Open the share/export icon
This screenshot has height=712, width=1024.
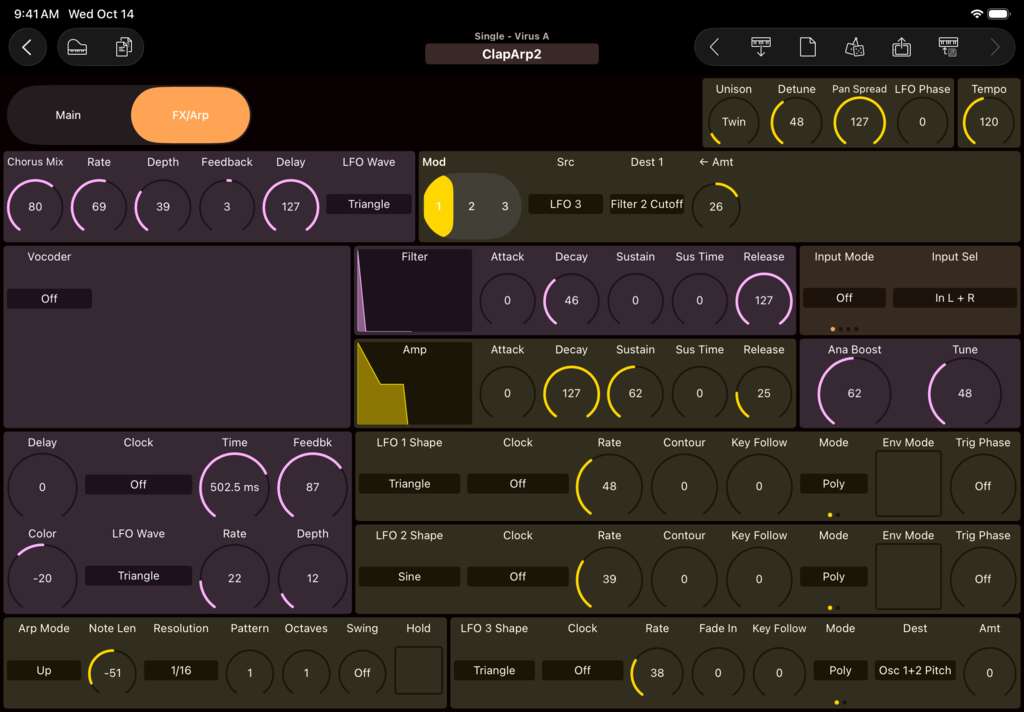point(901,47)
